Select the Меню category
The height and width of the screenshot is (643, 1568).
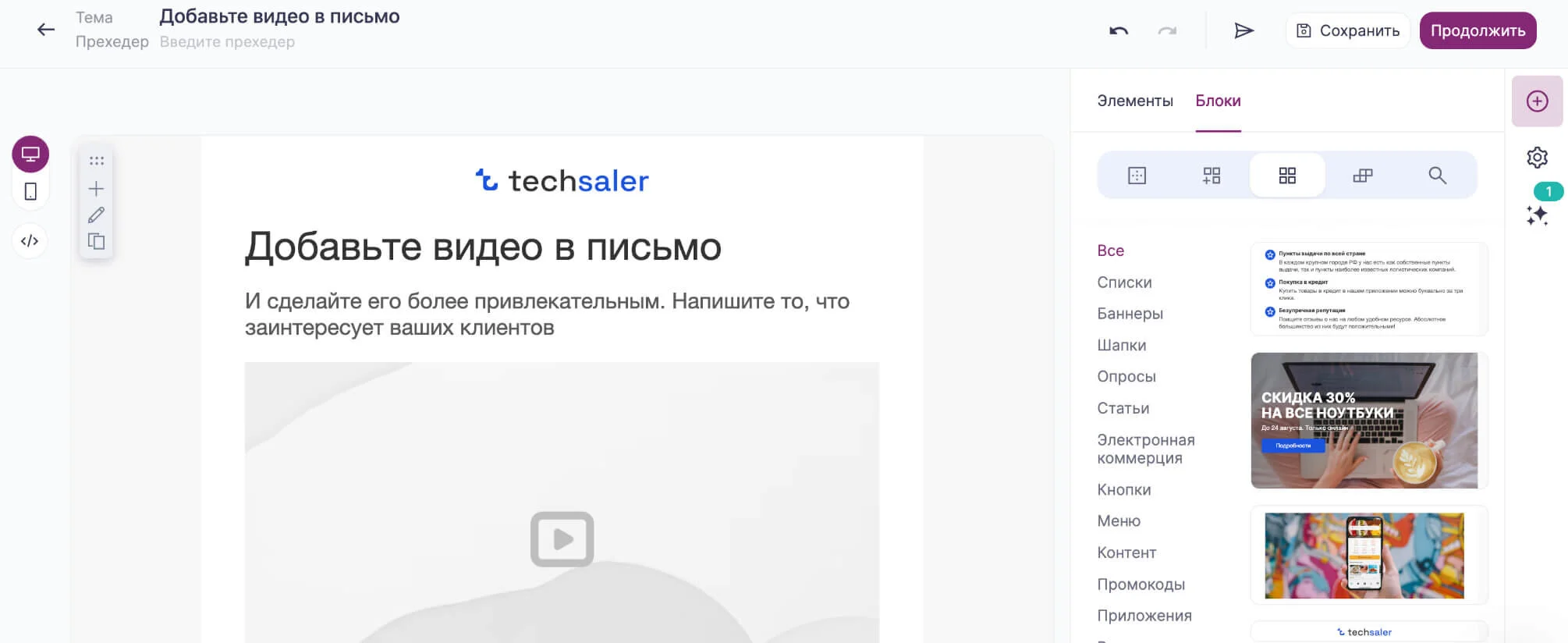pos(1118,521)
